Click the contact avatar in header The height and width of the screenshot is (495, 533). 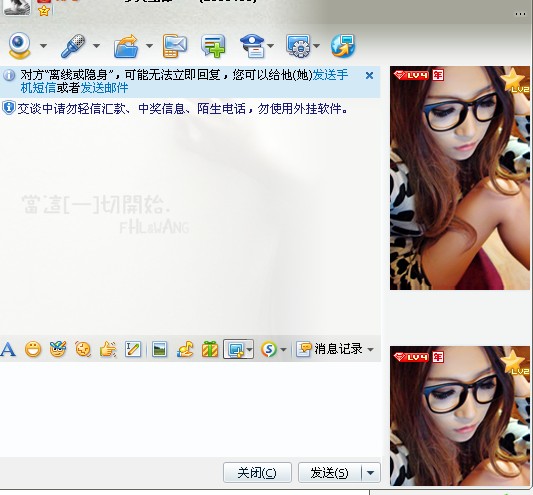click(17, 7)
